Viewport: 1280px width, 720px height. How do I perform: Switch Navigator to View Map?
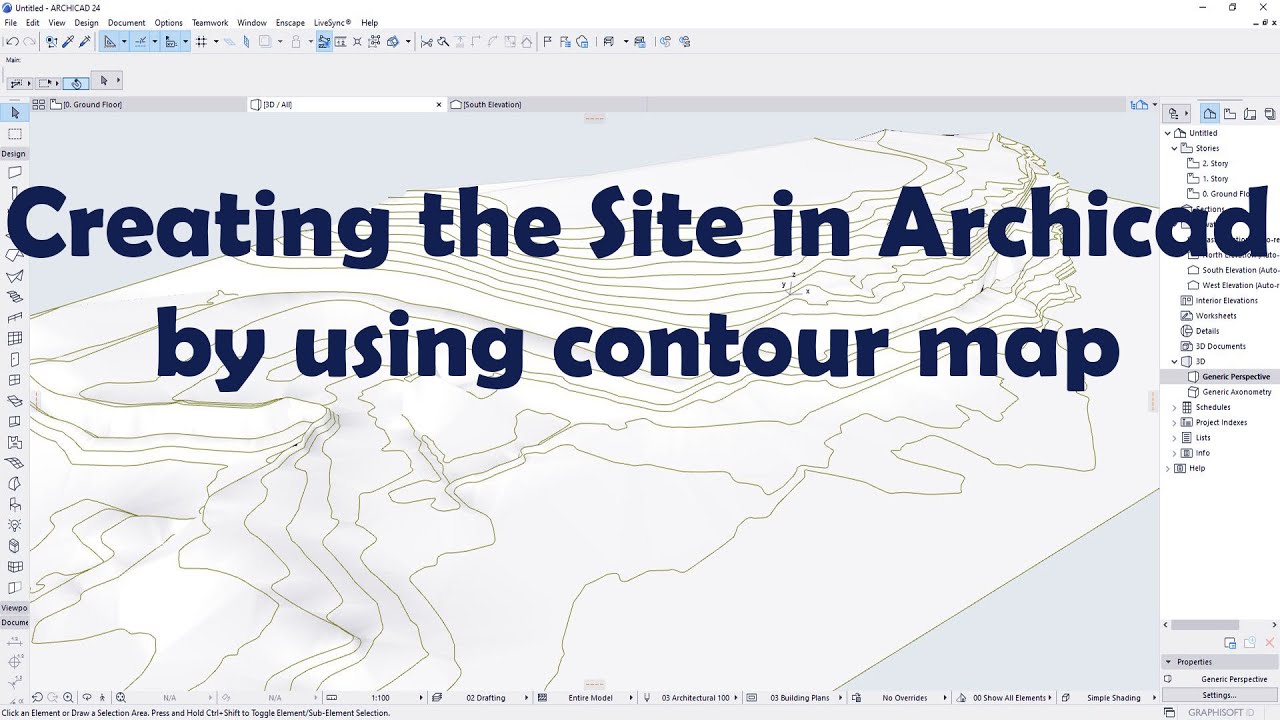point(1230,114)
